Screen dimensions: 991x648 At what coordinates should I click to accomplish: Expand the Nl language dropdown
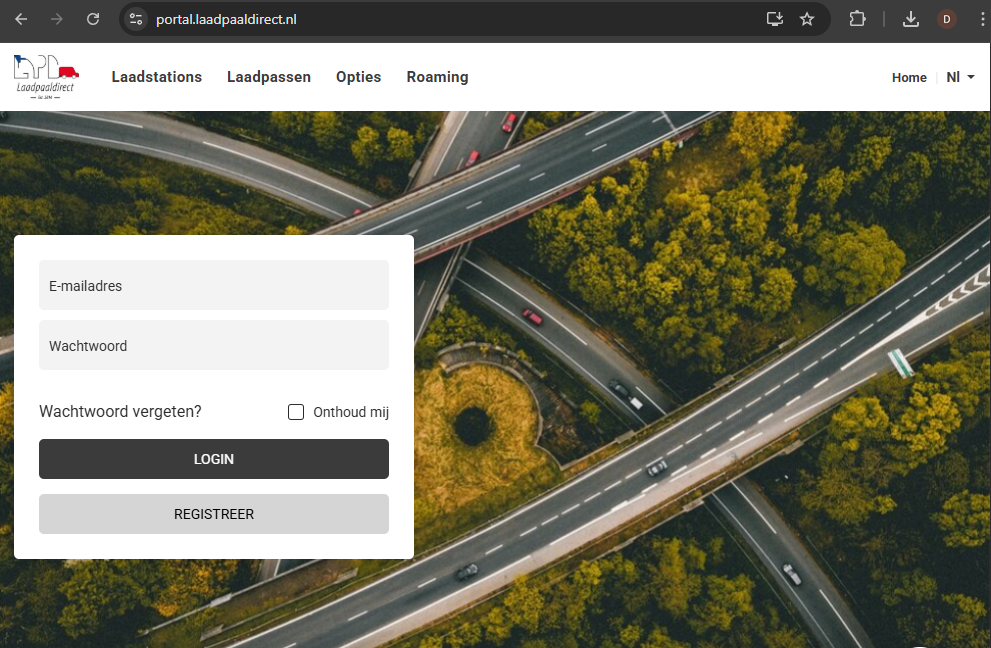960,77
